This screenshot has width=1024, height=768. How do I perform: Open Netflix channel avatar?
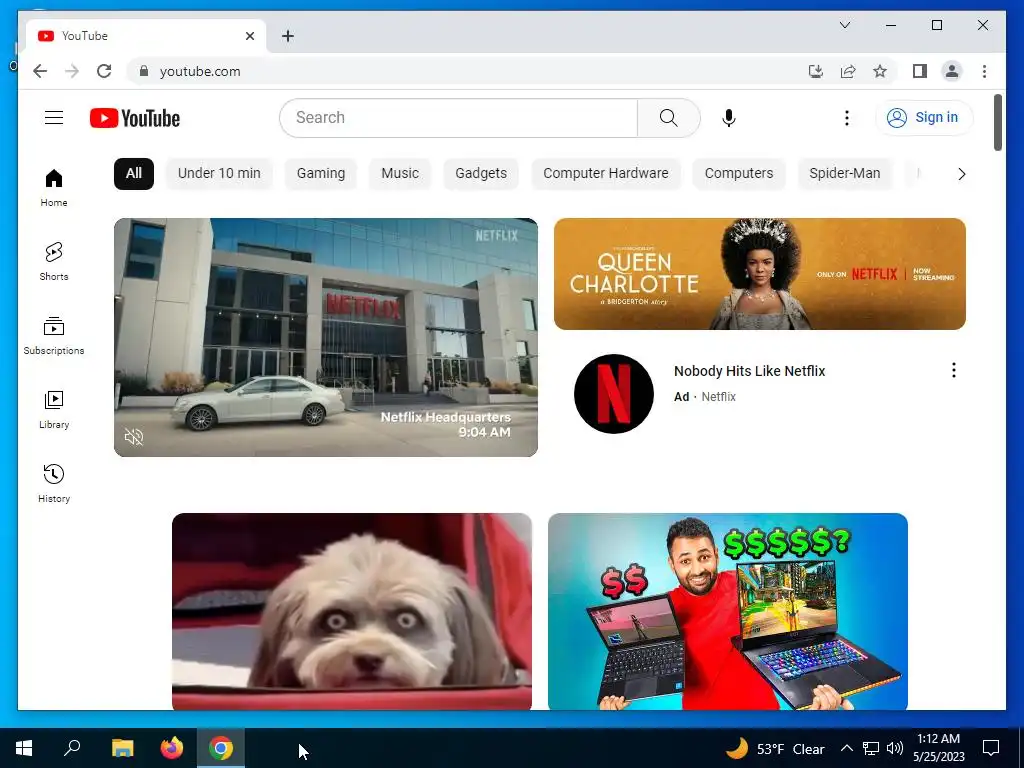(613, 394)
